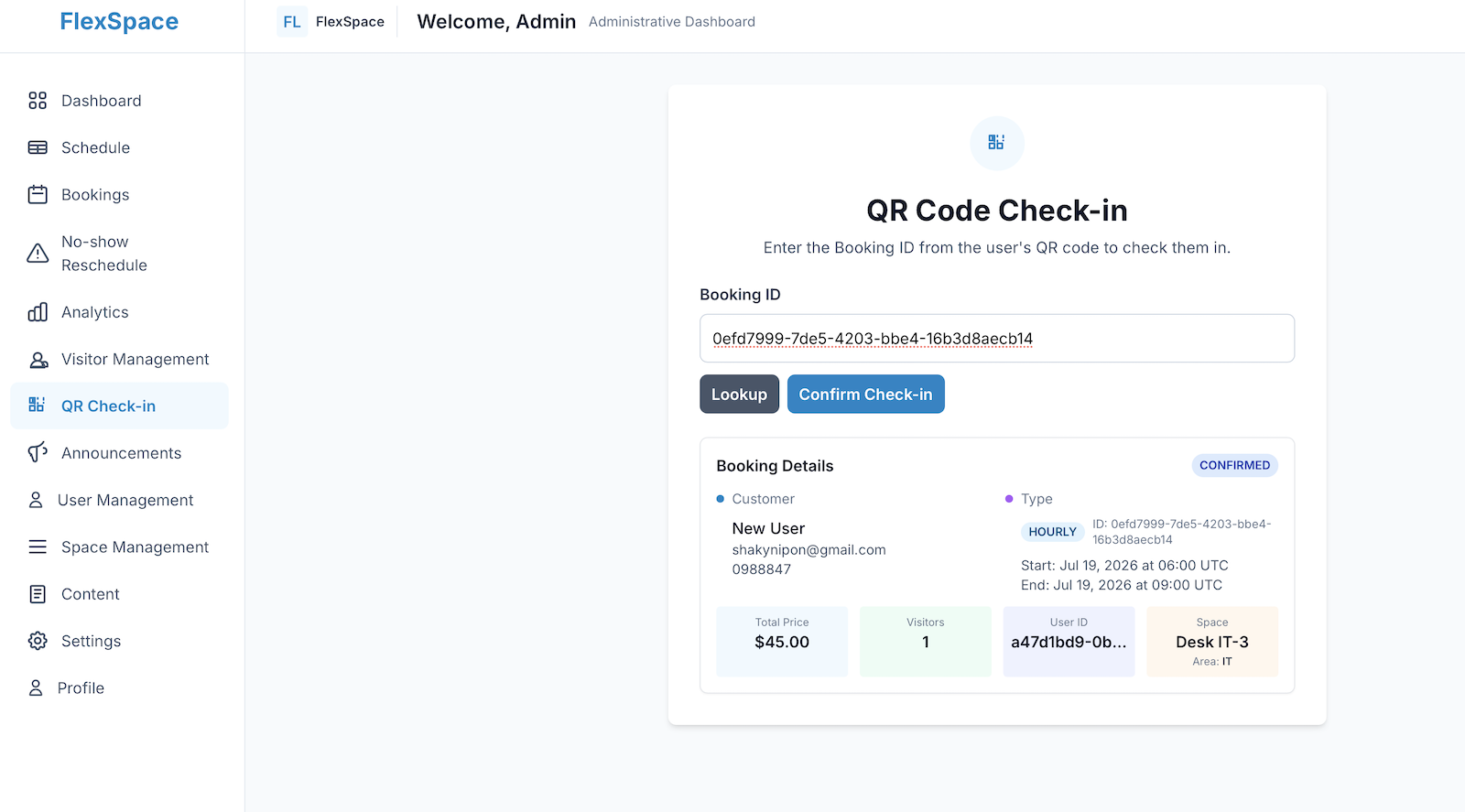The height and width of the screenshot is (812, 1465).
Task: Open the Schedule page
Action: (119, 147)
